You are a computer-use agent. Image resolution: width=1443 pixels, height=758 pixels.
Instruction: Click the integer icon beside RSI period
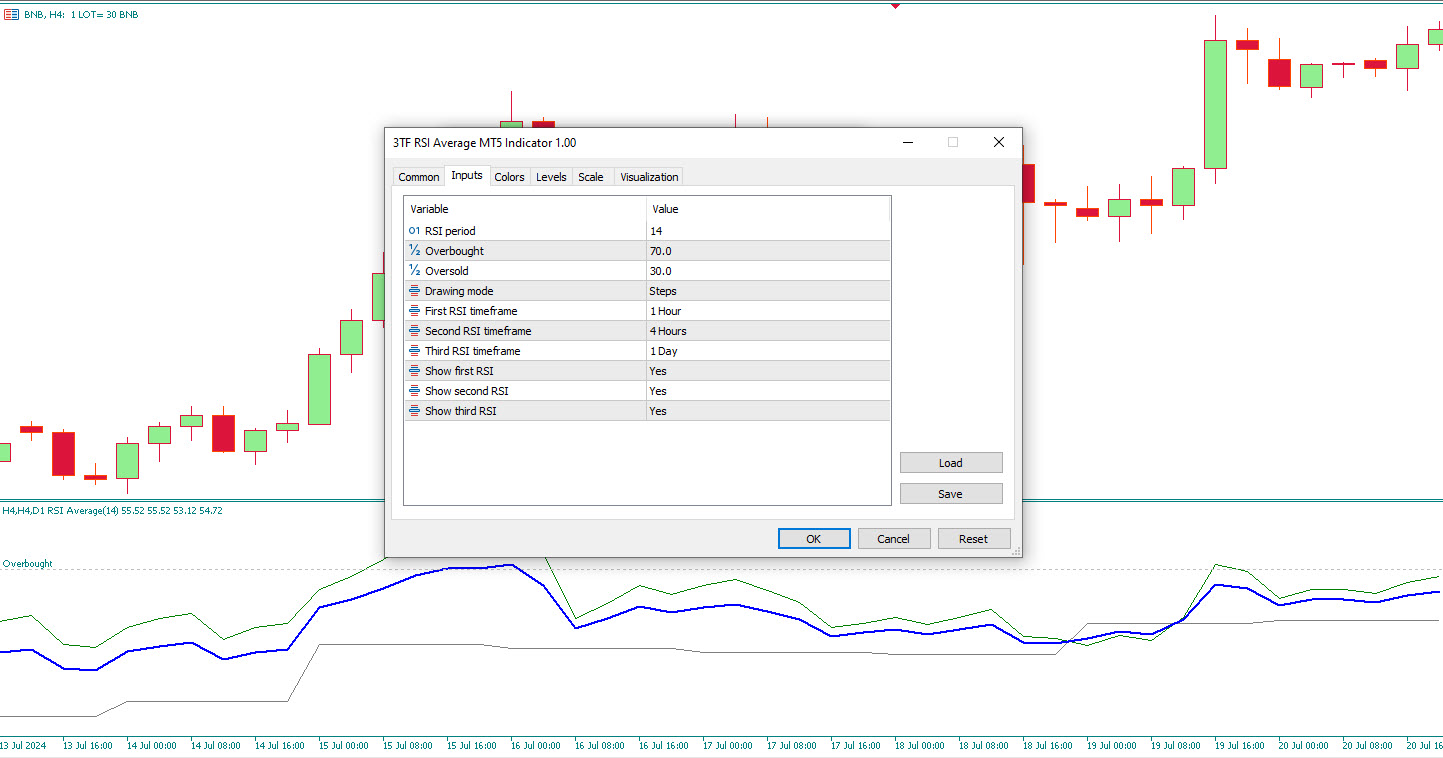[413, 231]
